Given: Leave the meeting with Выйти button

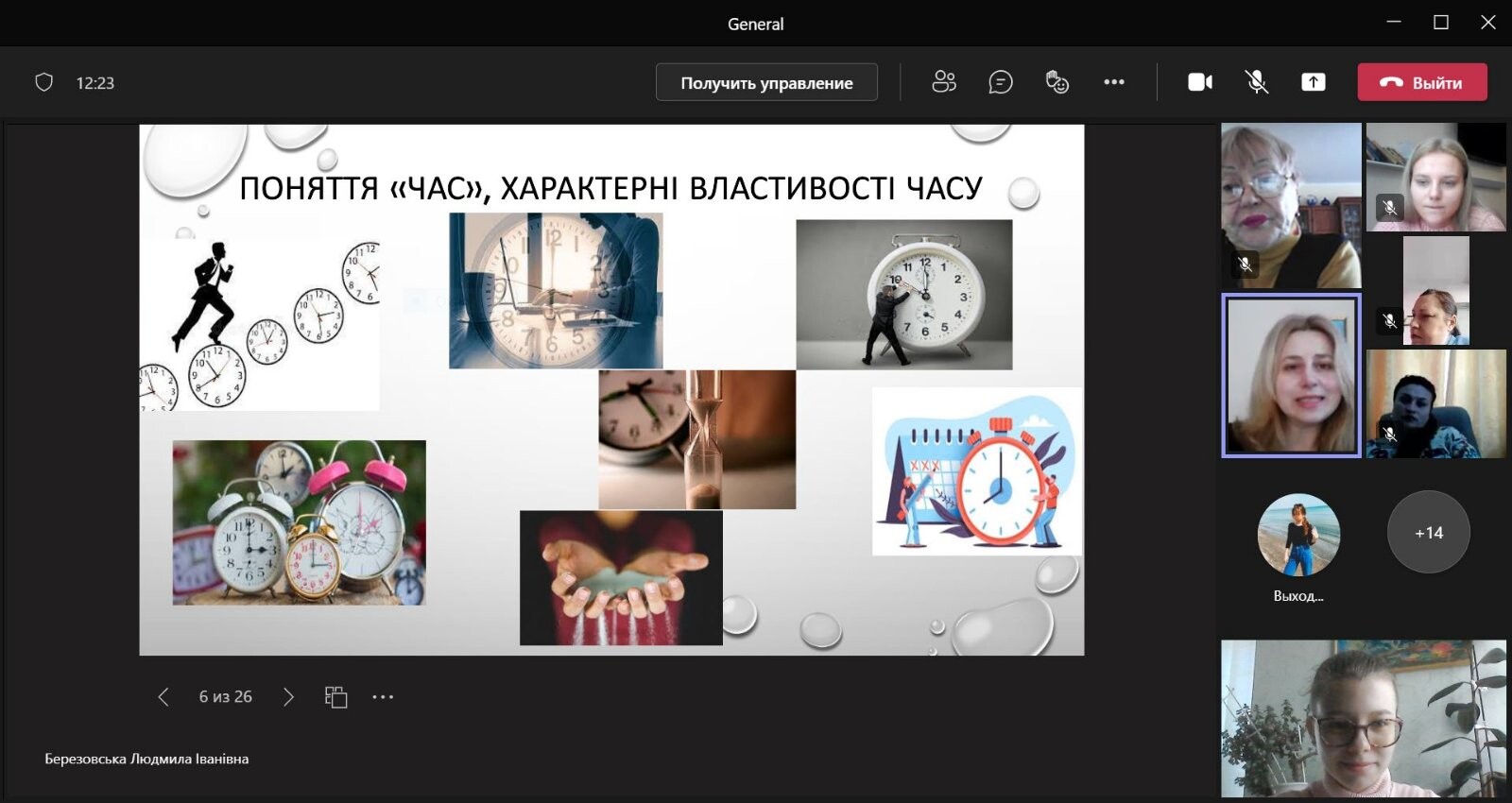Looking at the screenshot, I should pyautogui.click(x=1422, y=82).
